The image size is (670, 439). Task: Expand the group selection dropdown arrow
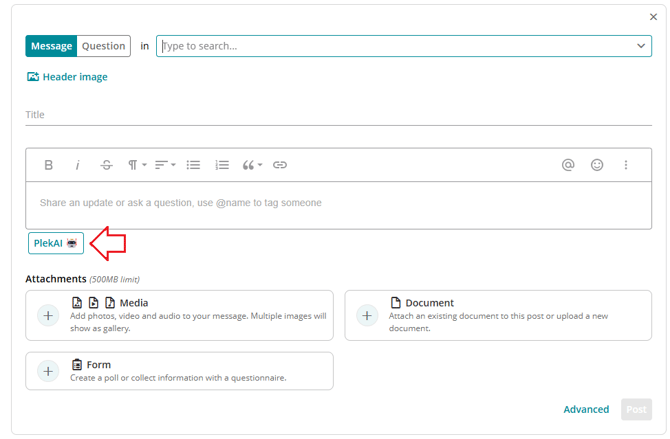point(641,46)
